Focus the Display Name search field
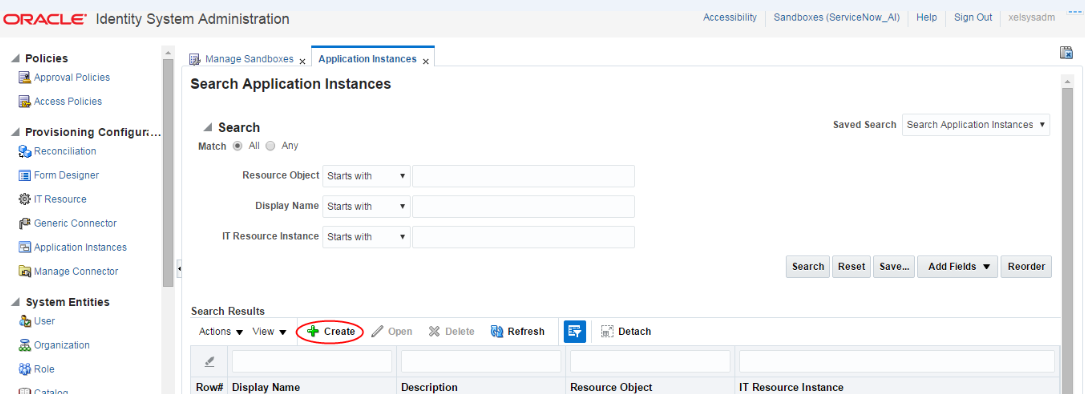Screen dimensions: 1085x394 523,206
